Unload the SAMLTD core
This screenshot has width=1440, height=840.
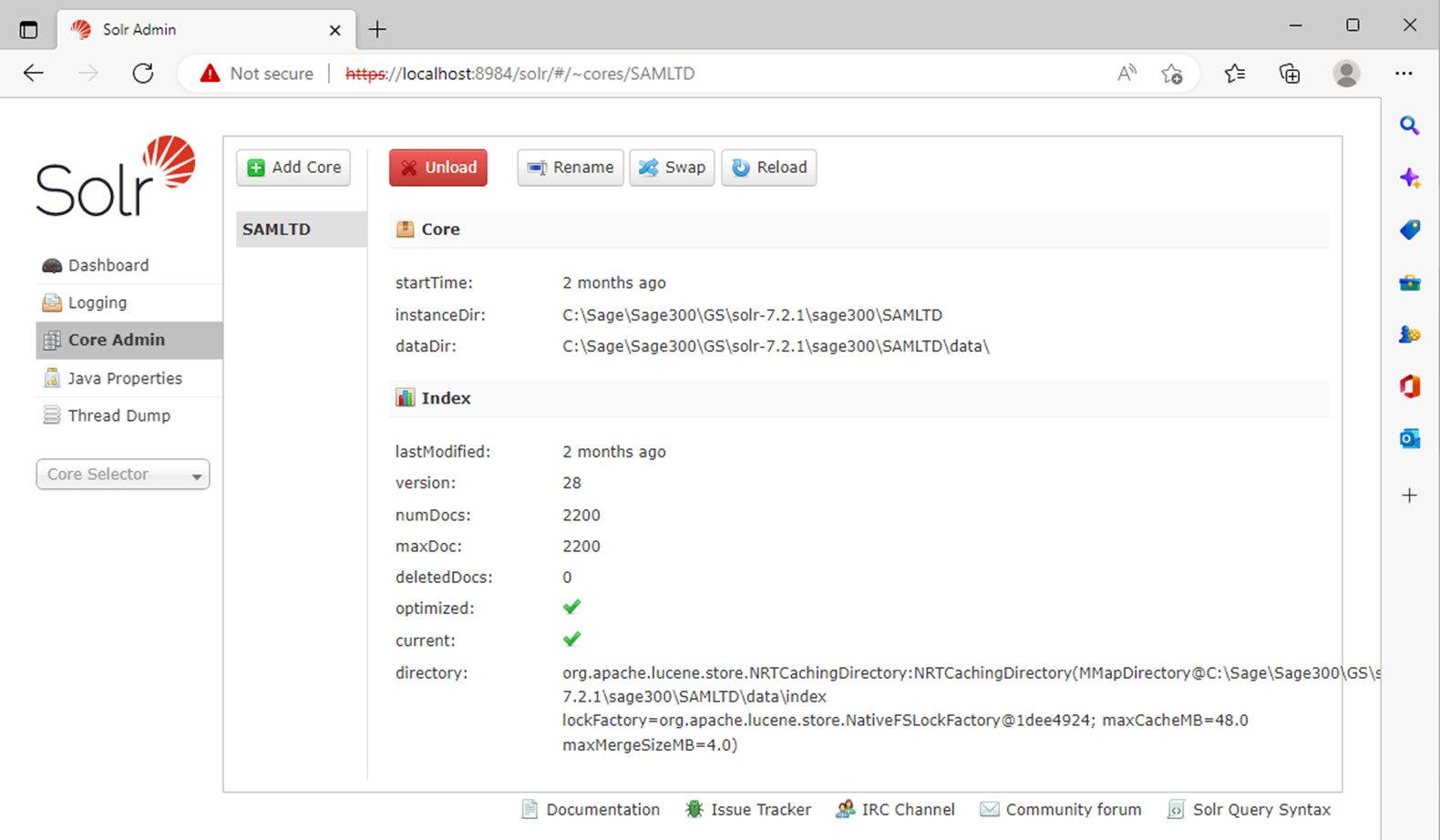(438, 168)
